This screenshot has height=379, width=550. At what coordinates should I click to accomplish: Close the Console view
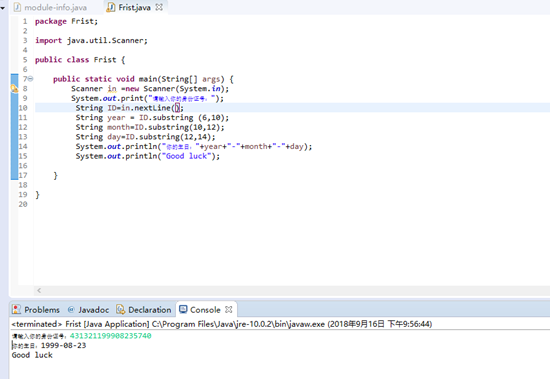click(229, 310)
